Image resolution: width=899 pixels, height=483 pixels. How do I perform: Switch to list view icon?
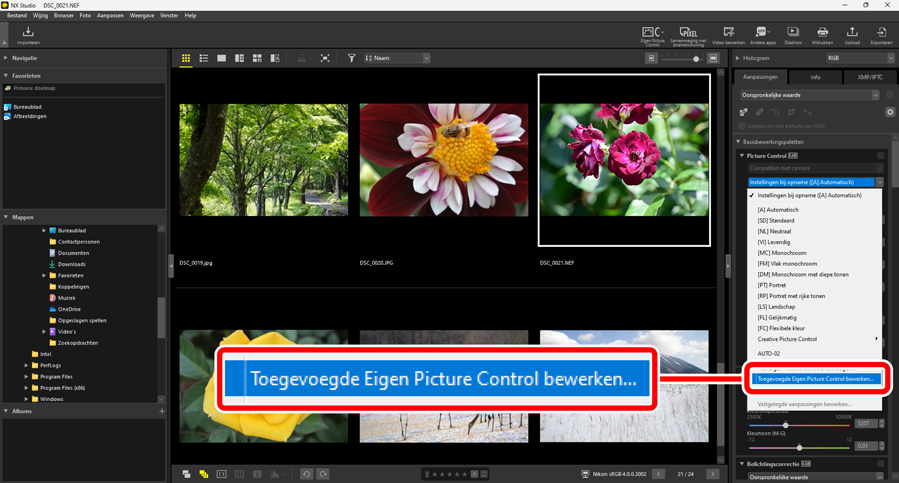(x=204, y=59)
